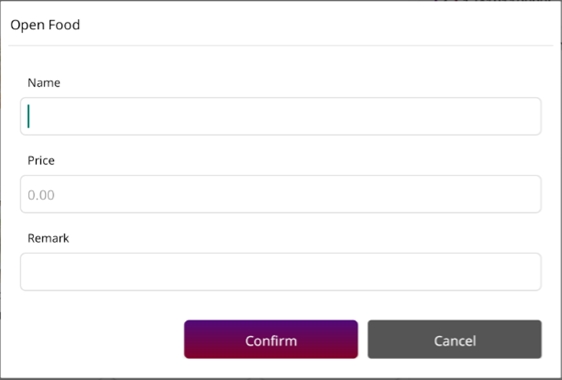Click the Price field label

(x=41, y=161)
